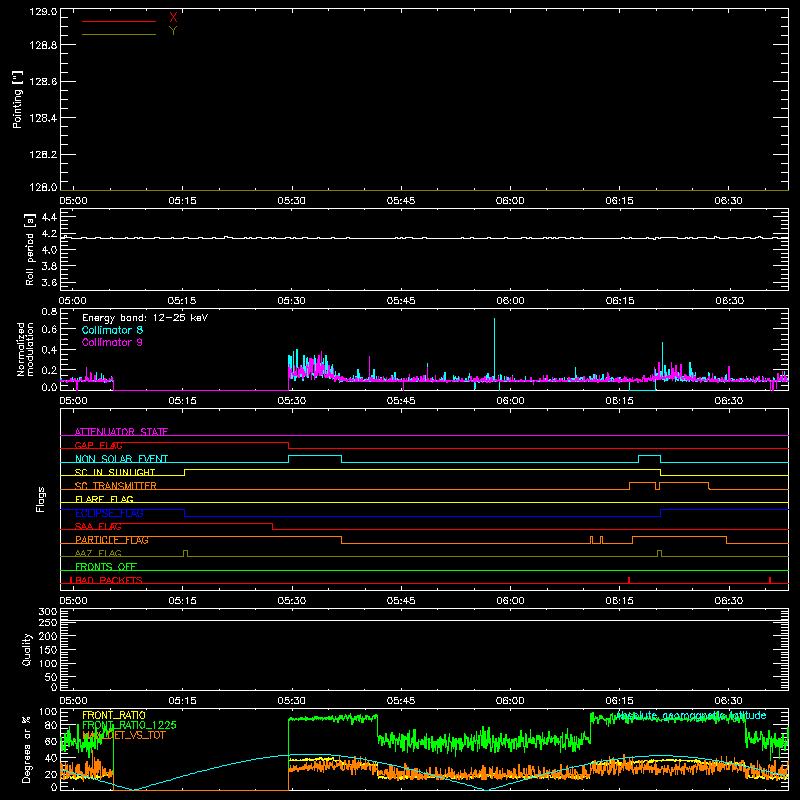Select 'Absolute geomagnetic latitude' legend label

click(691, 716)
